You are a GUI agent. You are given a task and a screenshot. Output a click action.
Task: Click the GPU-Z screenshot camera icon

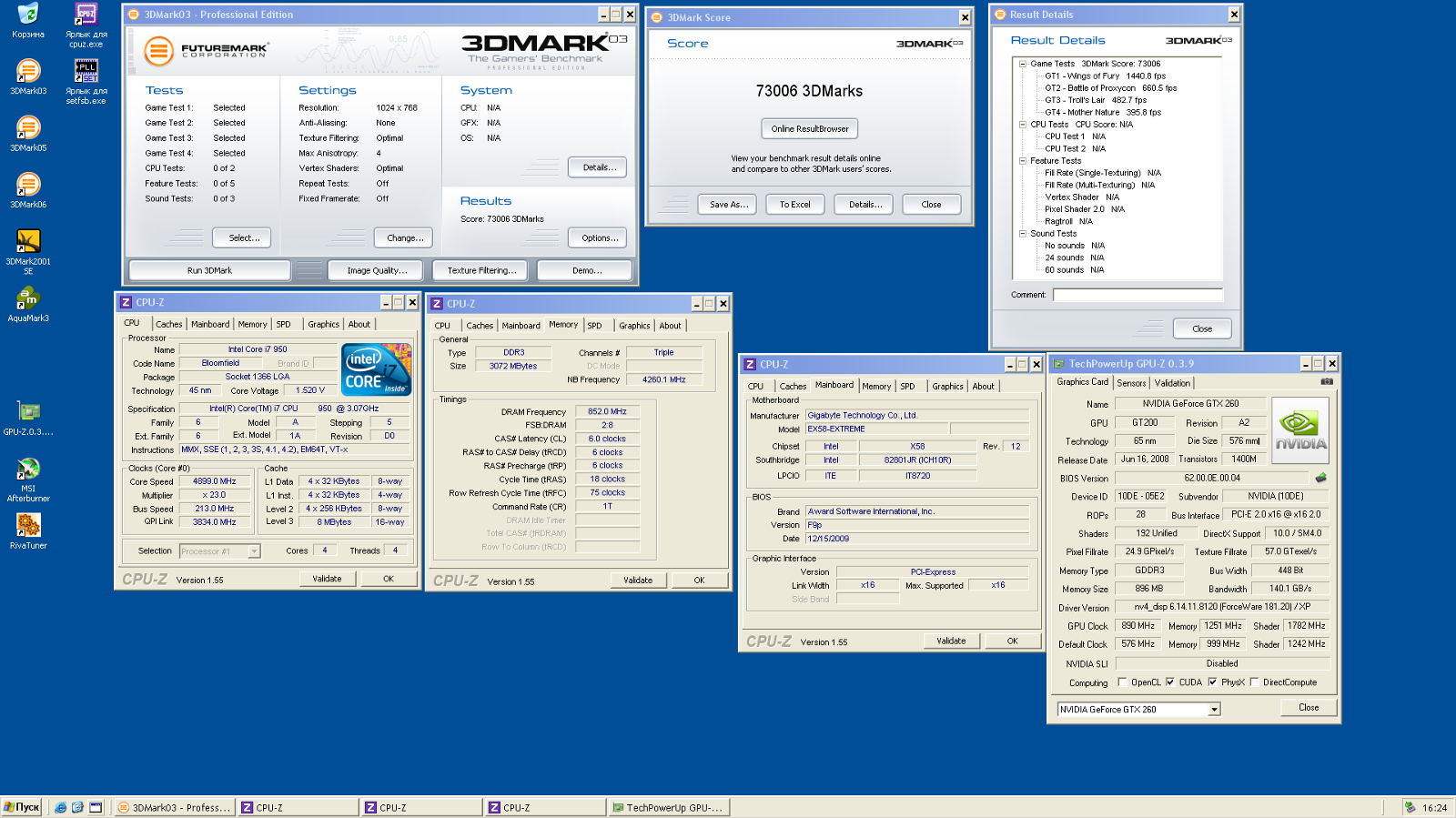(1327, 381)
